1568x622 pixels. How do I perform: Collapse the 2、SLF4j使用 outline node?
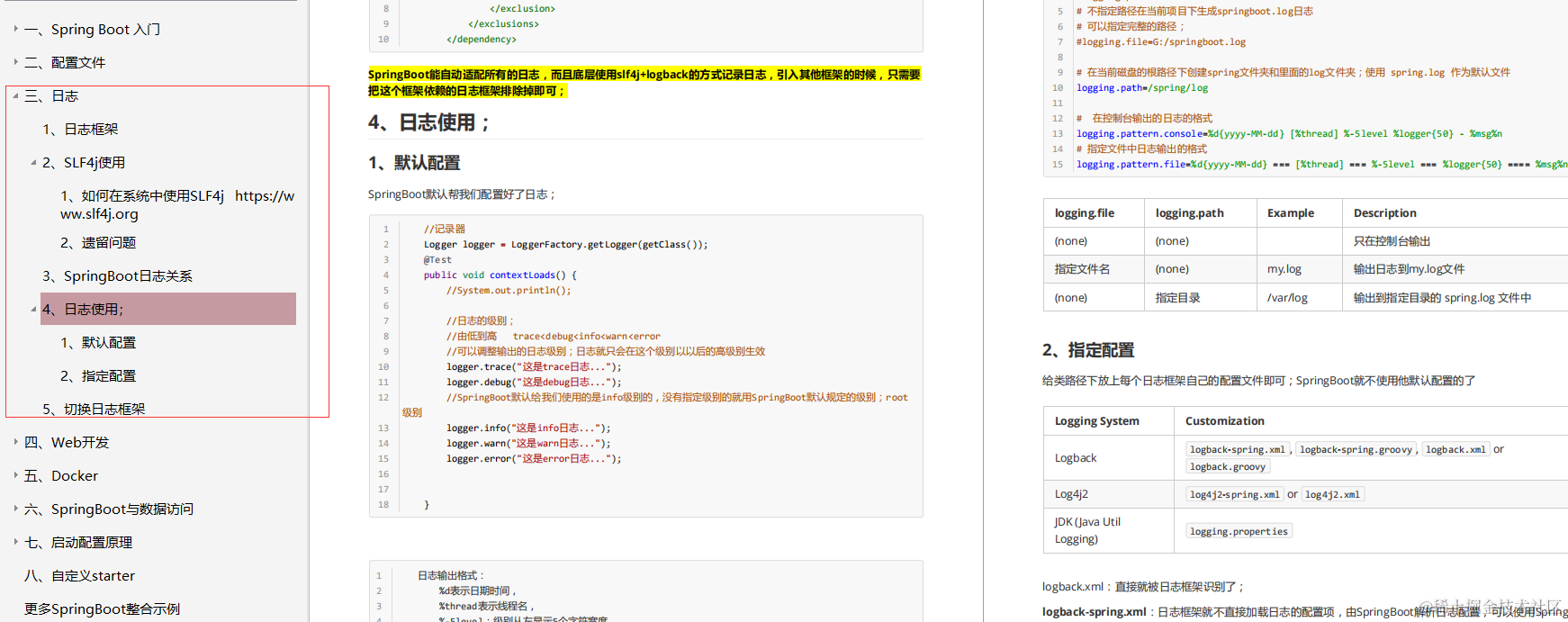click(x=33, y=162)
